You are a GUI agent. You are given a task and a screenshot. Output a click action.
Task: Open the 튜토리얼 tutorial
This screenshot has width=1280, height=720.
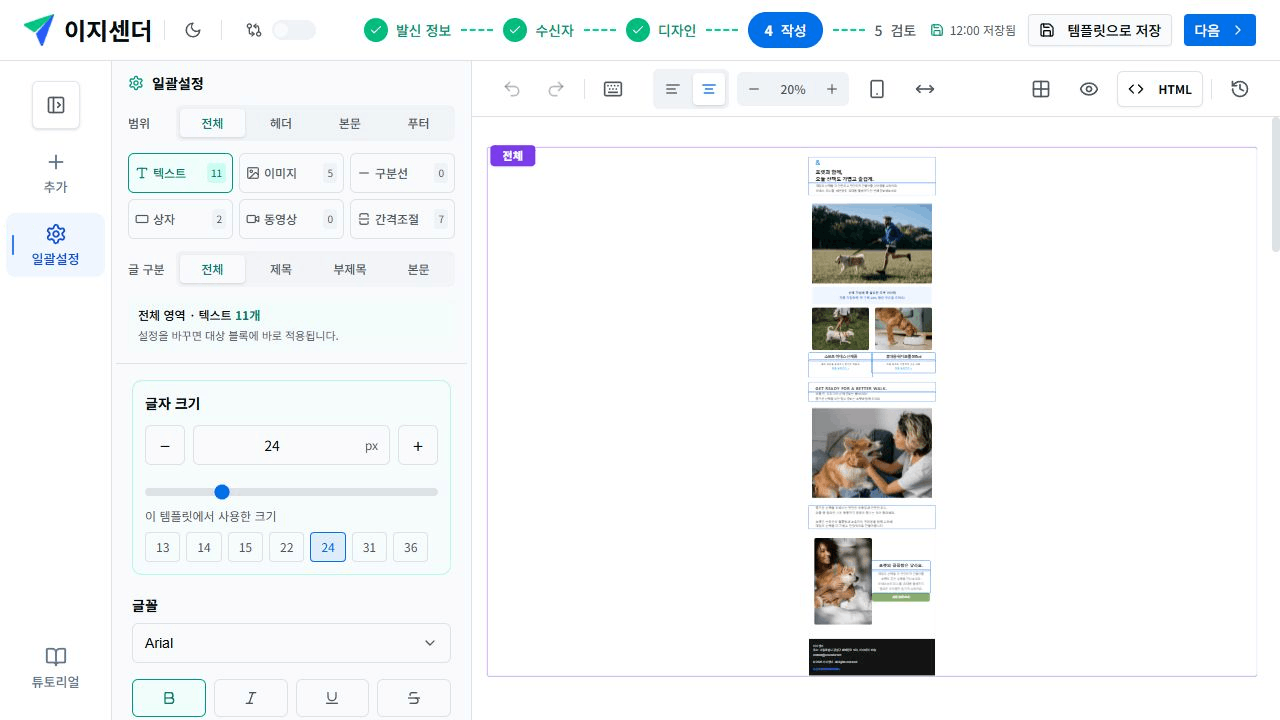pos(55,668)
